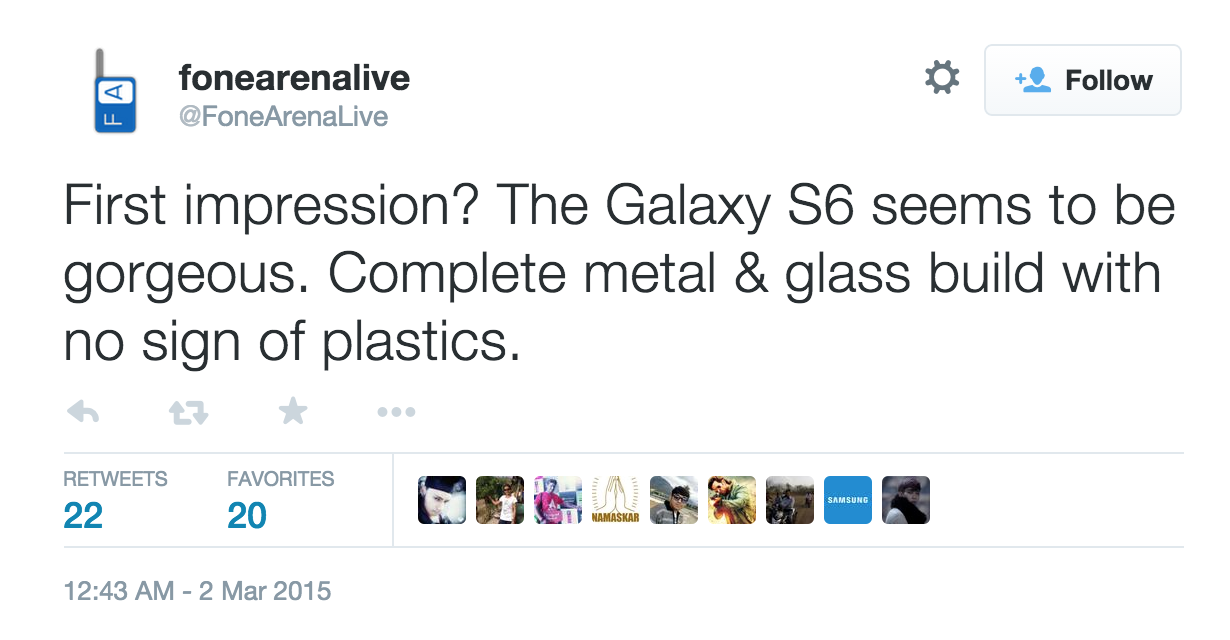Image resolution: width=1230 pixels, height=640 pixels.
Task: Retweet the Galaxy S6 tweet
Action: click(x=187, y=411)
